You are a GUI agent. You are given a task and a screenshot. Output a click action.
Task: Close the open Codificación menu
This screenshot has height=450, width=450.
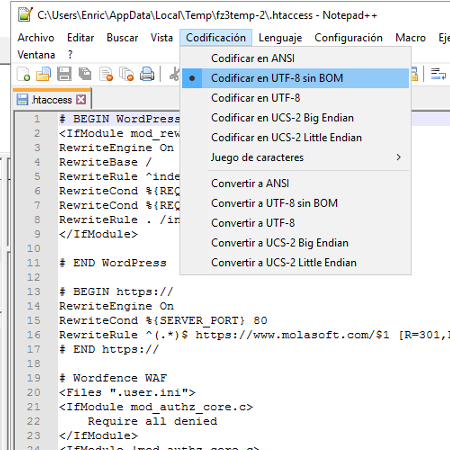[216, 38]
